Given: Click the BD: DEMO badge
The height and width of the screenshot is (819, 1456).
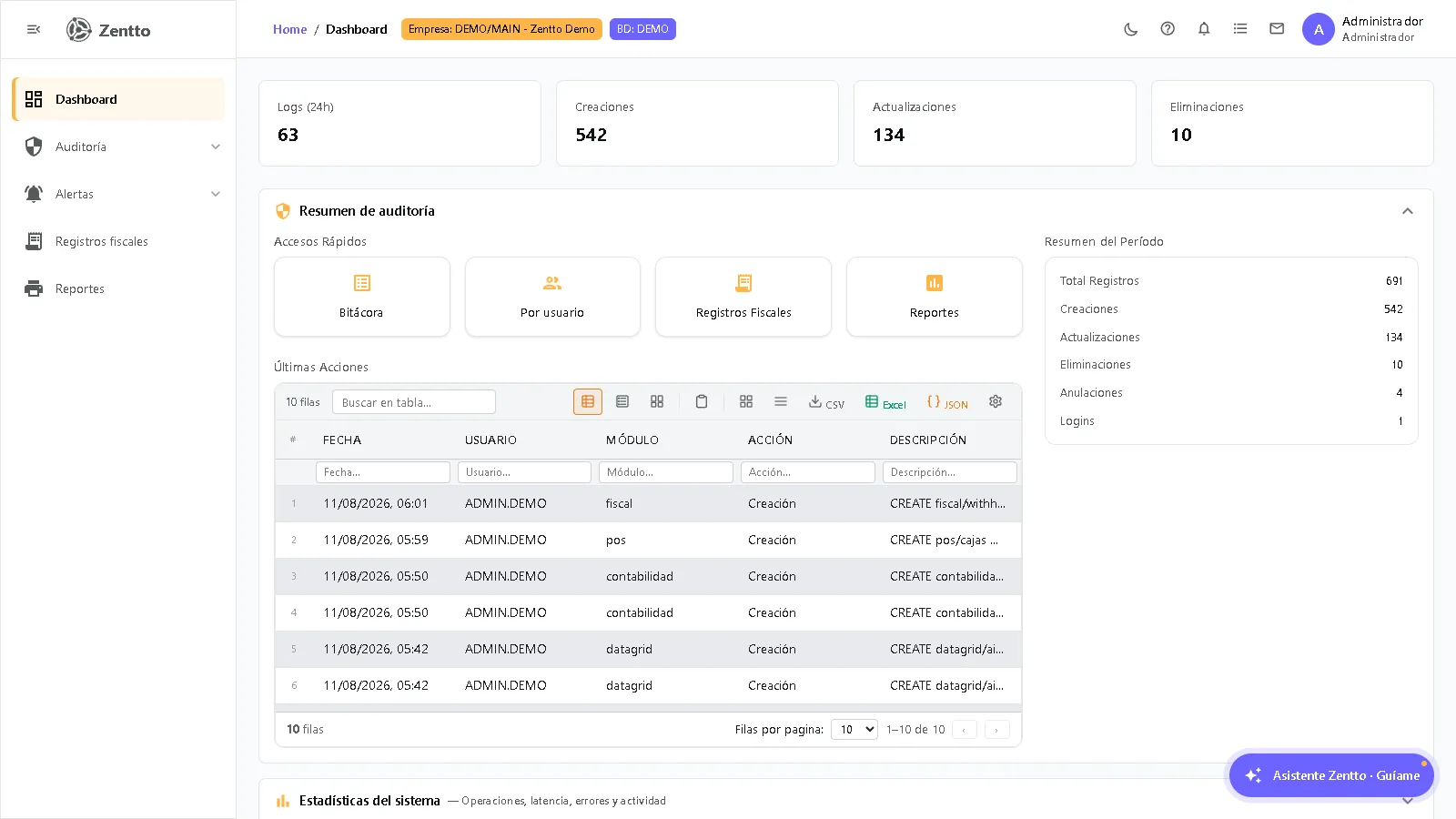Looking at the screenshot, I should coord(642,29).
